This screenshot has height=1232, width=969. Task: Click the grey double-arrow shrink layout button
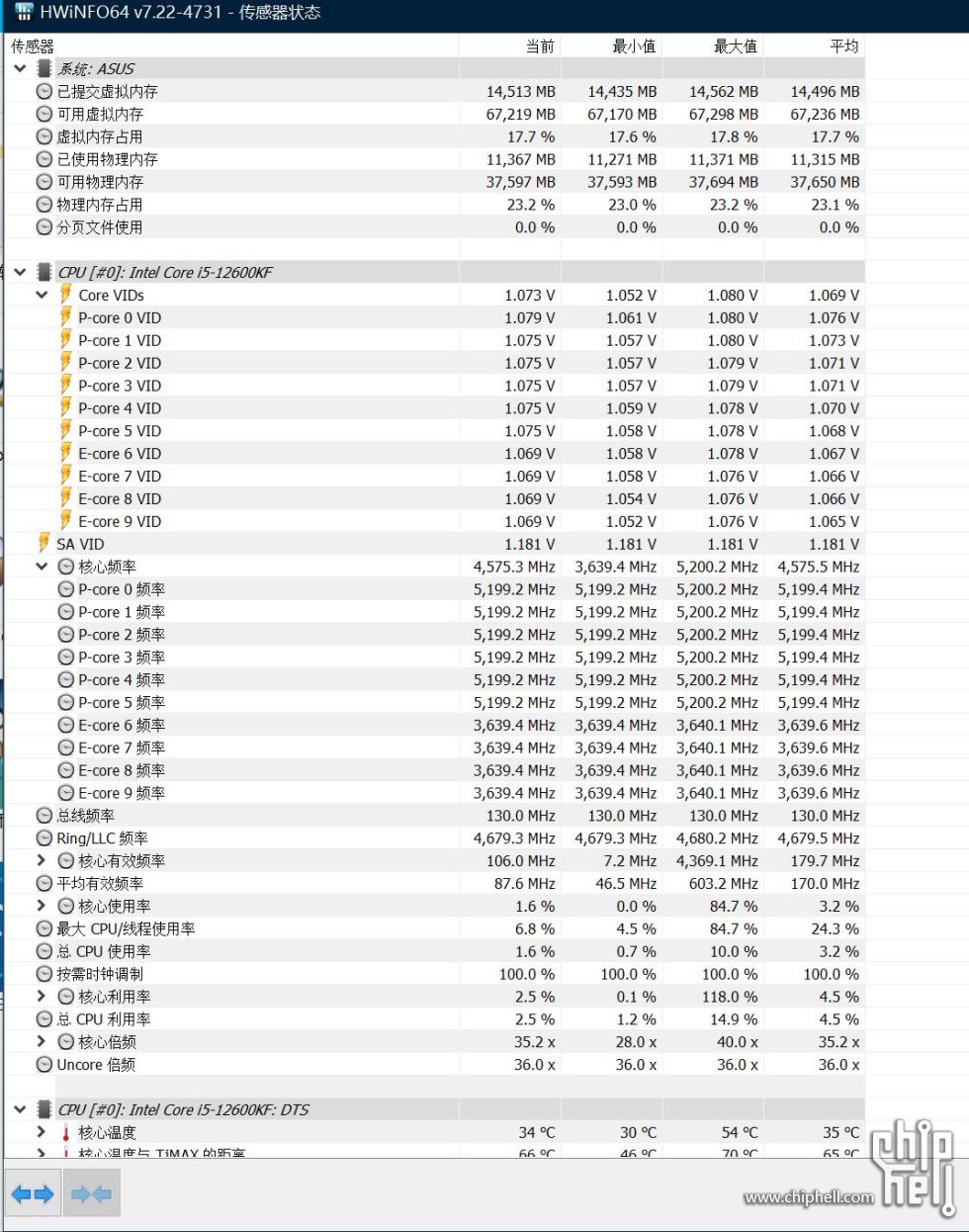92,1194
